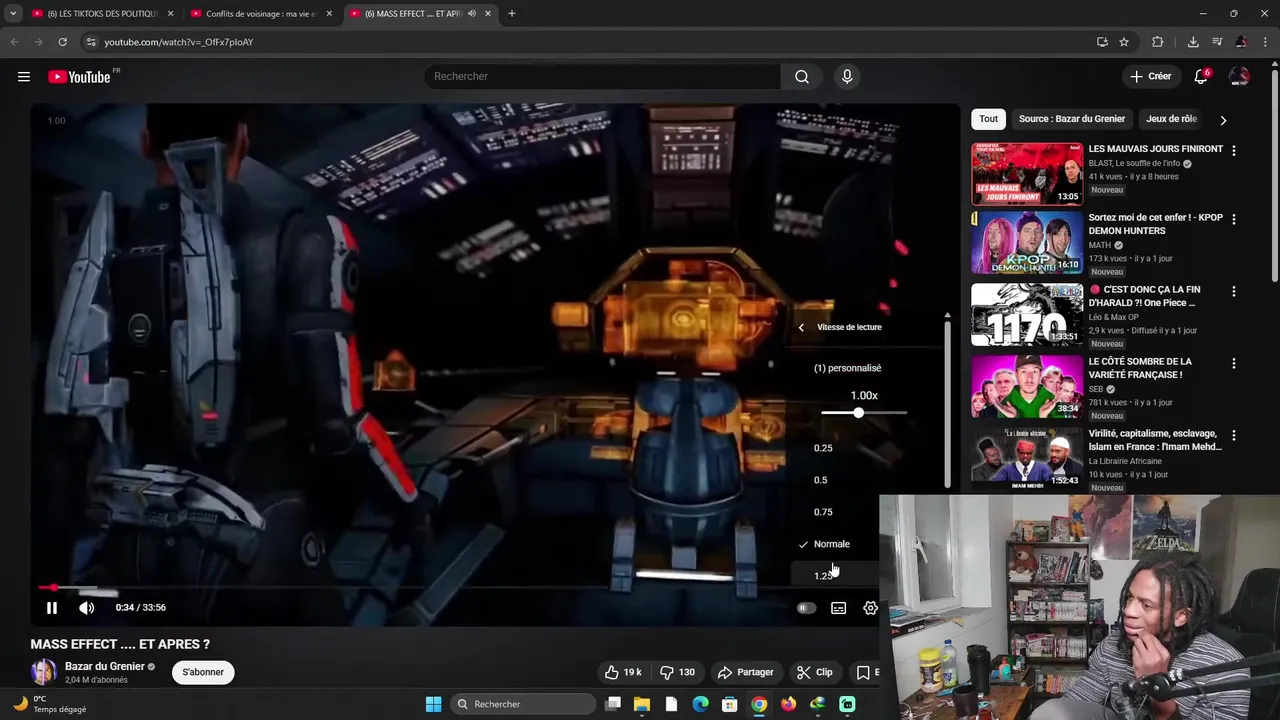
Task: Click the YouTube search input field
Action: (x=602, y=77)
